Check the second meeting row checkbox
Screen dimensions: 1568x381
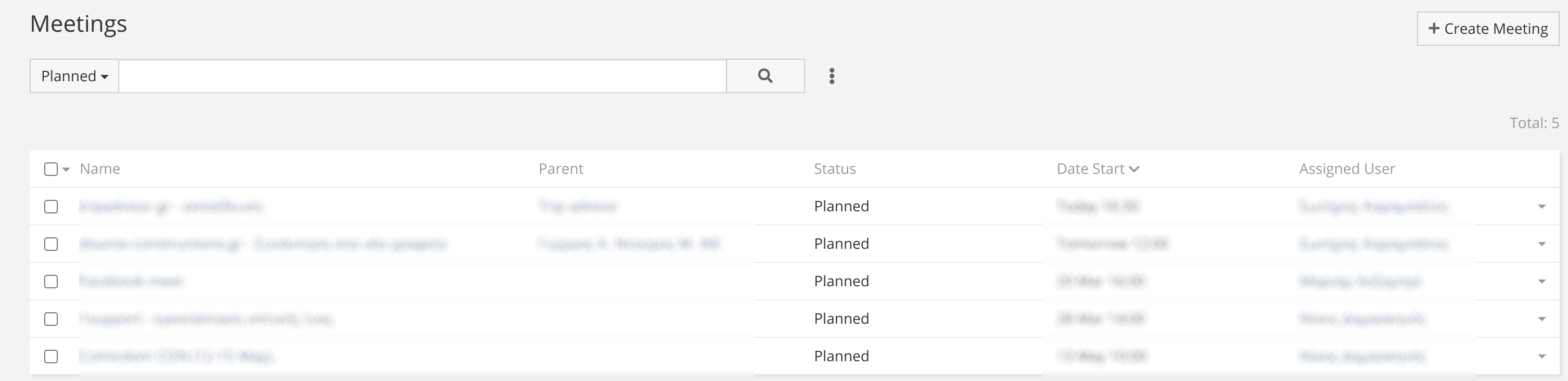click(x=51, y=244)
